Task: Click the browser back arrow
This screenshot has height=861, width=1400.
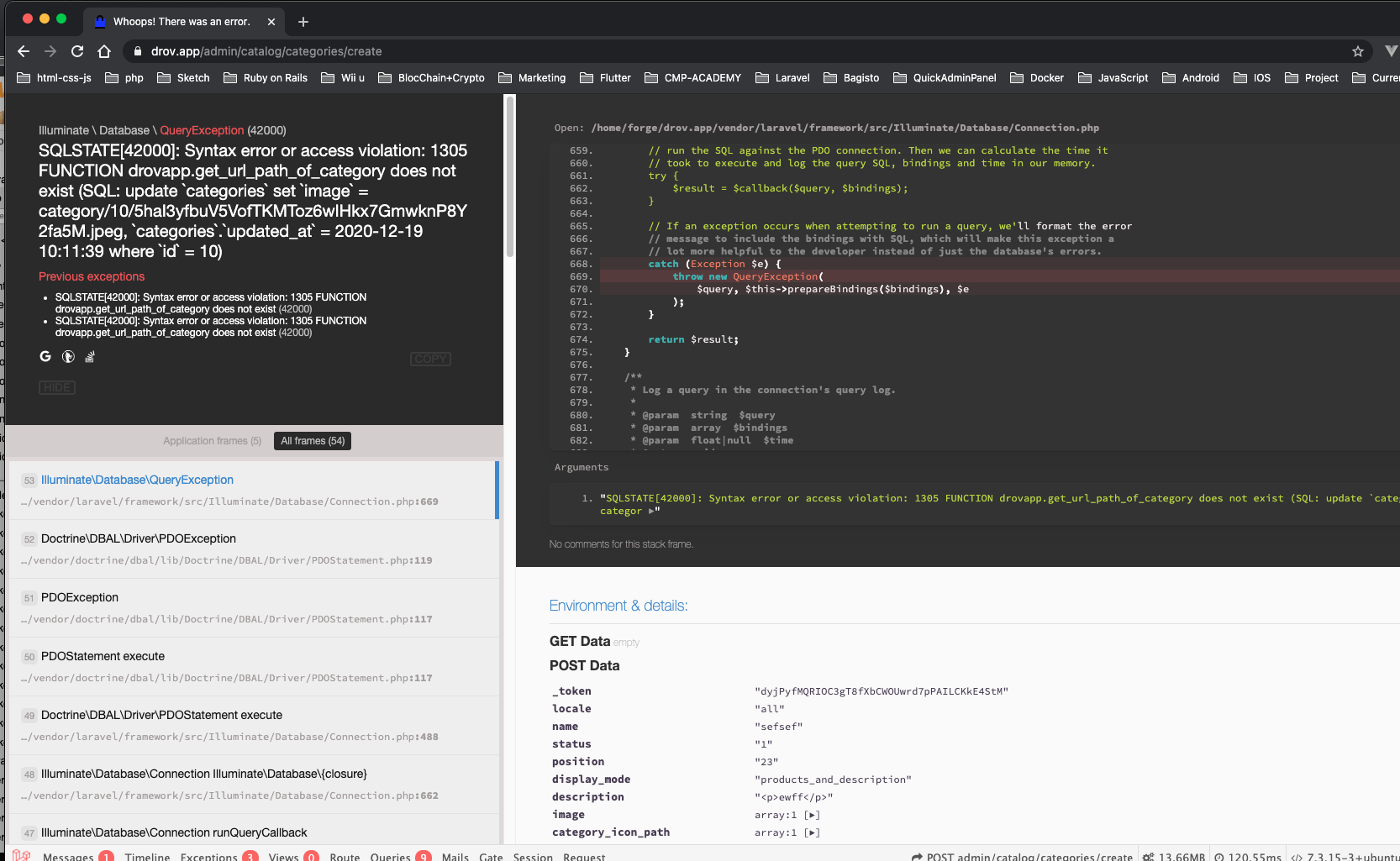Action: [24, 51]
